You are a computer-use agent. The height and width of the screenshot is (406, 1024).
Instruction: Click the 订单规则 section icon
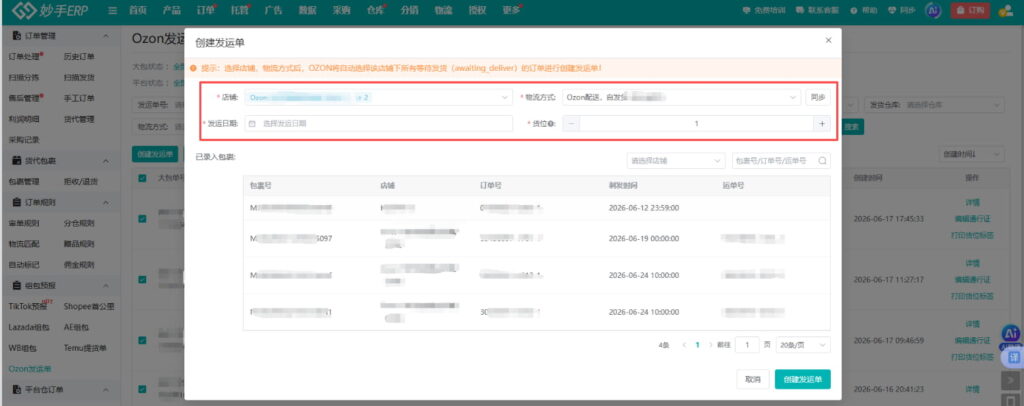[x=17, y=202]
